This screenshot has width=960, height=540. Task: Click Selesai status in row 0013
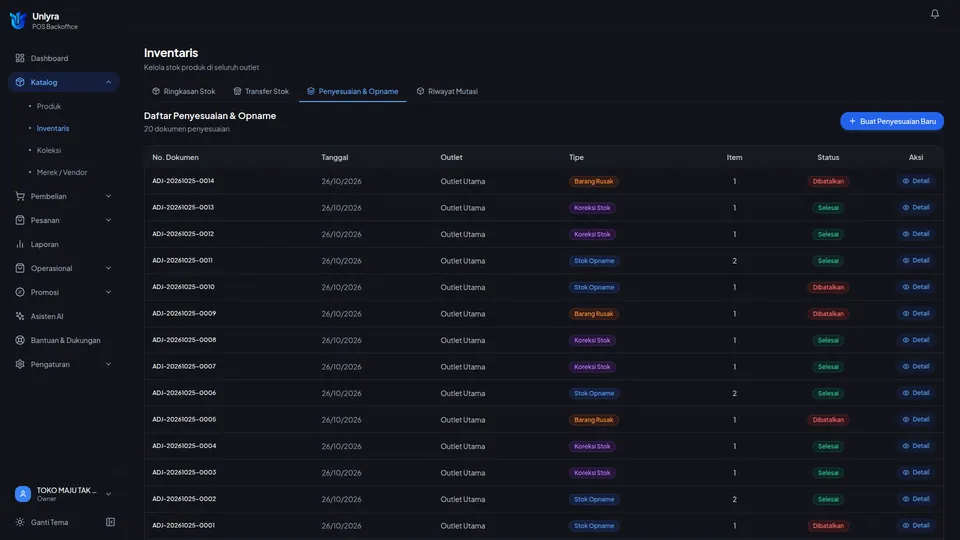pyautogui.click(x=828, y=208)
